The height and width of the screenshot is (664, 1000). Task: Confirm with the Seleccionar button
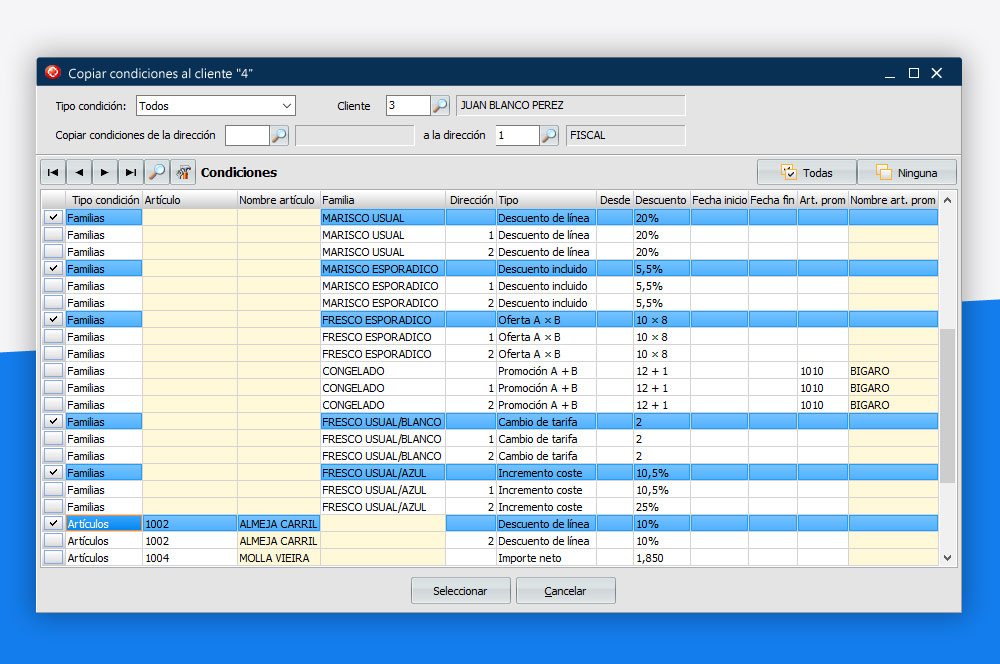460,591
